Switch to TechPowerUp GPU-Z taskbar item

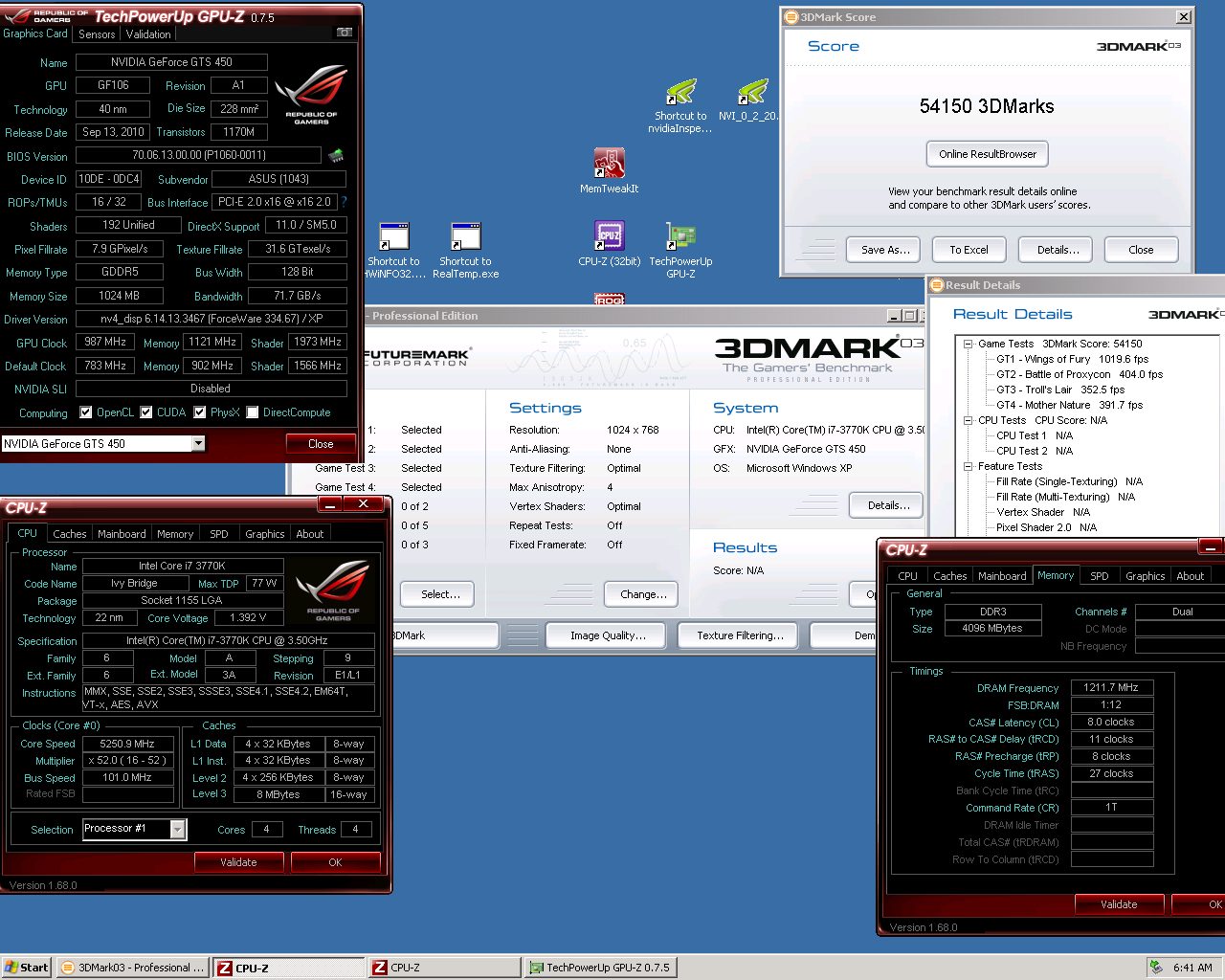click(x=600, y=968)
